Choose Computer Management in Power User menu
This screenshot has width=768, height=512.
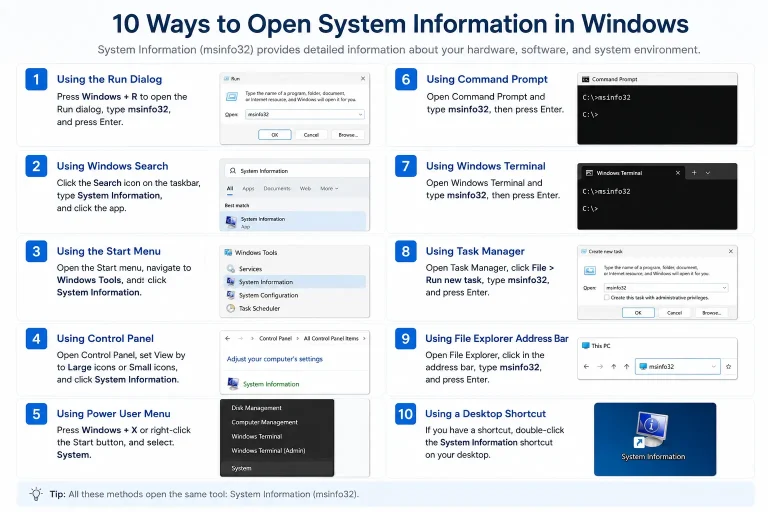264,422
